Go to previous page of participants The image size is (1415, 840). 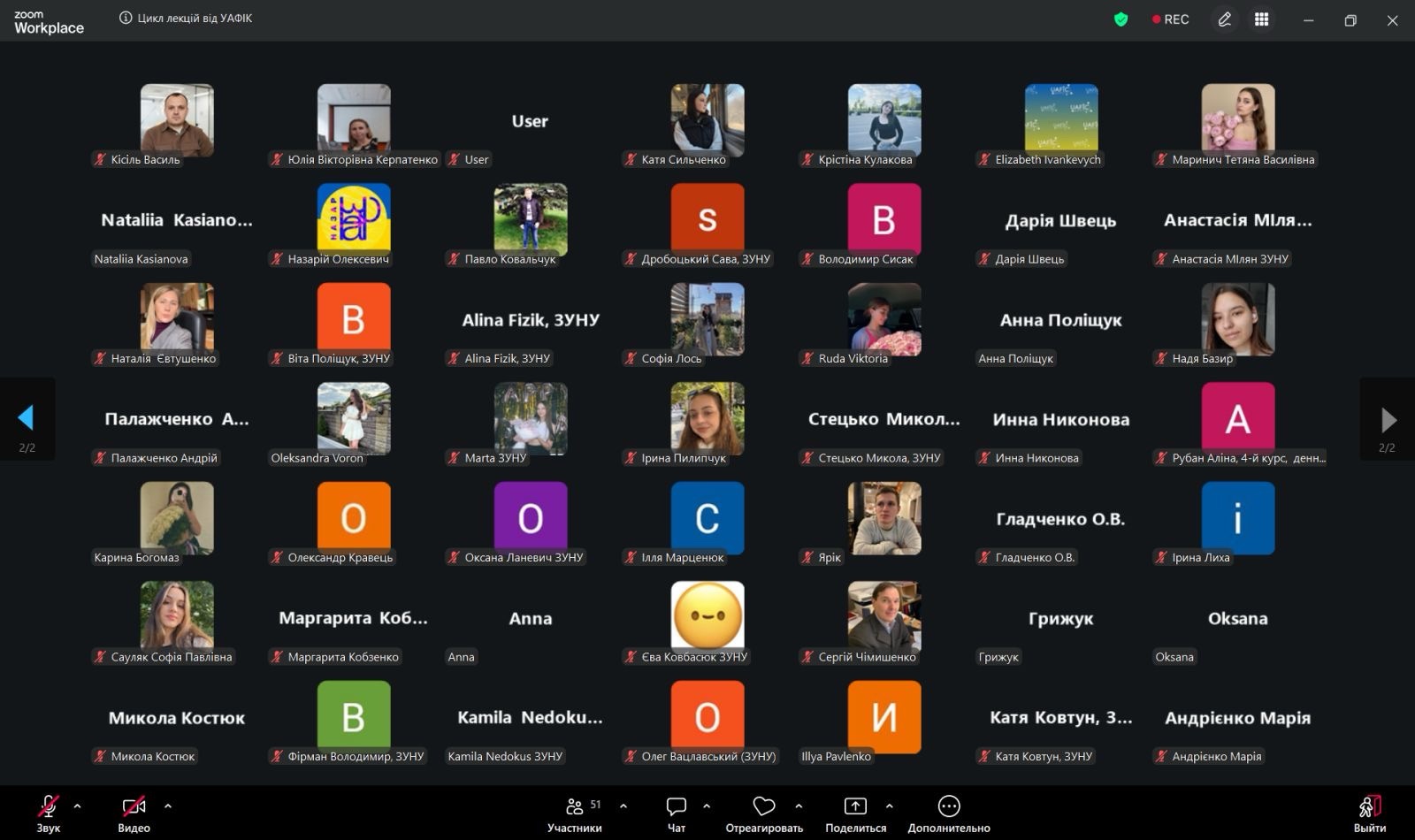tap(27, 418)
